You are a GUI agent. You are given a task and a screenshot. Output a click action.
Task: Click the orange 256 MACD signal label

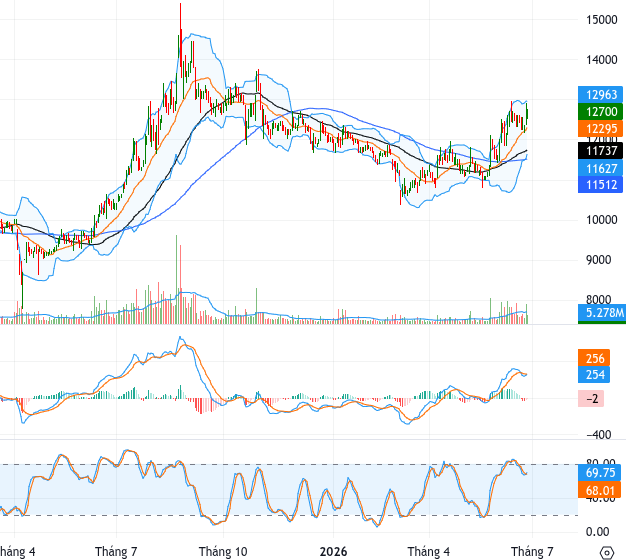pyautogui.click(x=594, y=358)
